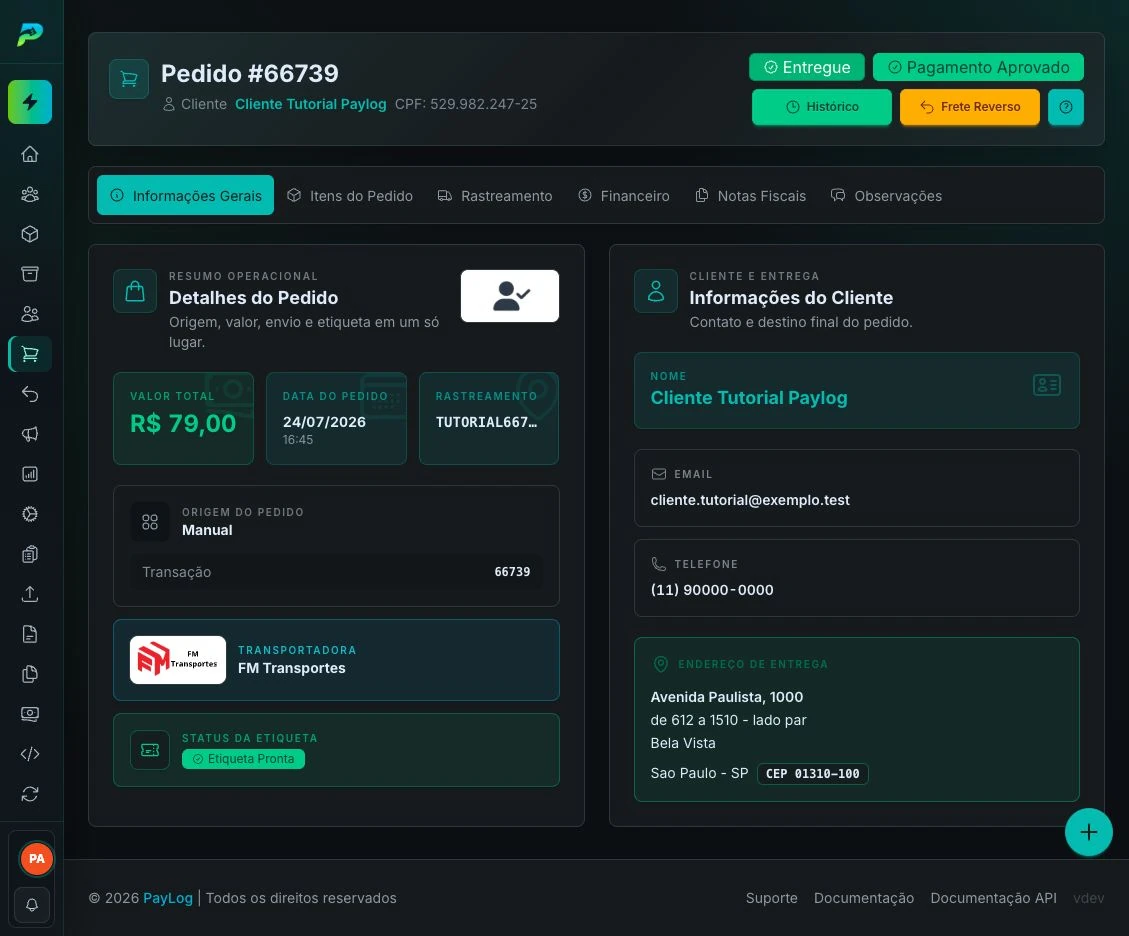Click the vdev version text
This screenshot has width=1129, height=936.
click(1089, 898)
